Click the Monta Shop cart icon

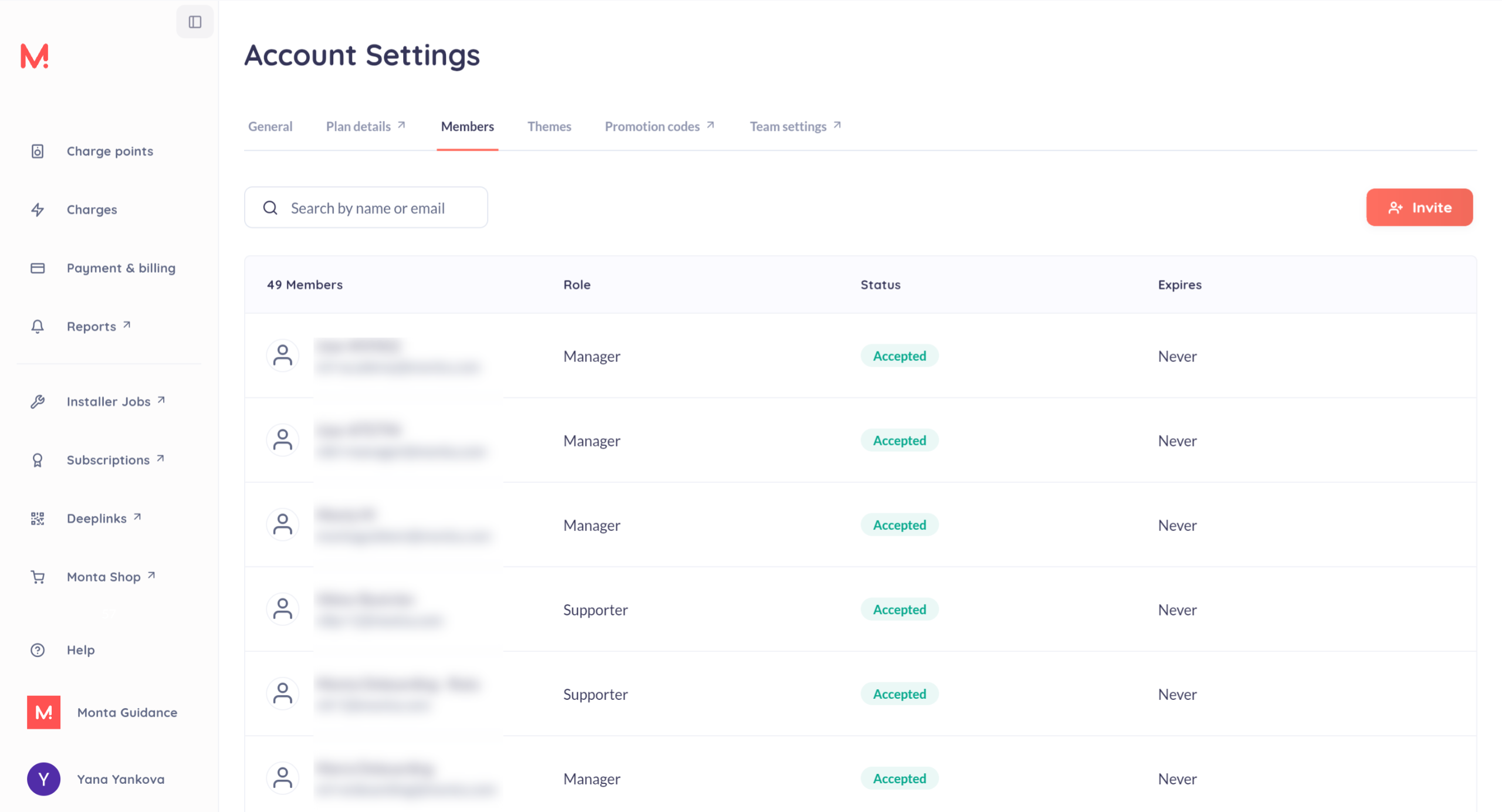click(38, 577)
